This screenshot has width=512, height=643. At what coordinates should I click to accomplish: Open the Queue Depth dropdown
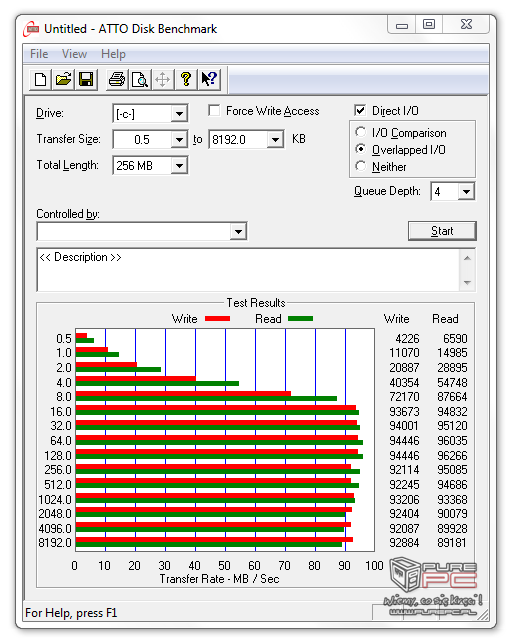[466, 192]
